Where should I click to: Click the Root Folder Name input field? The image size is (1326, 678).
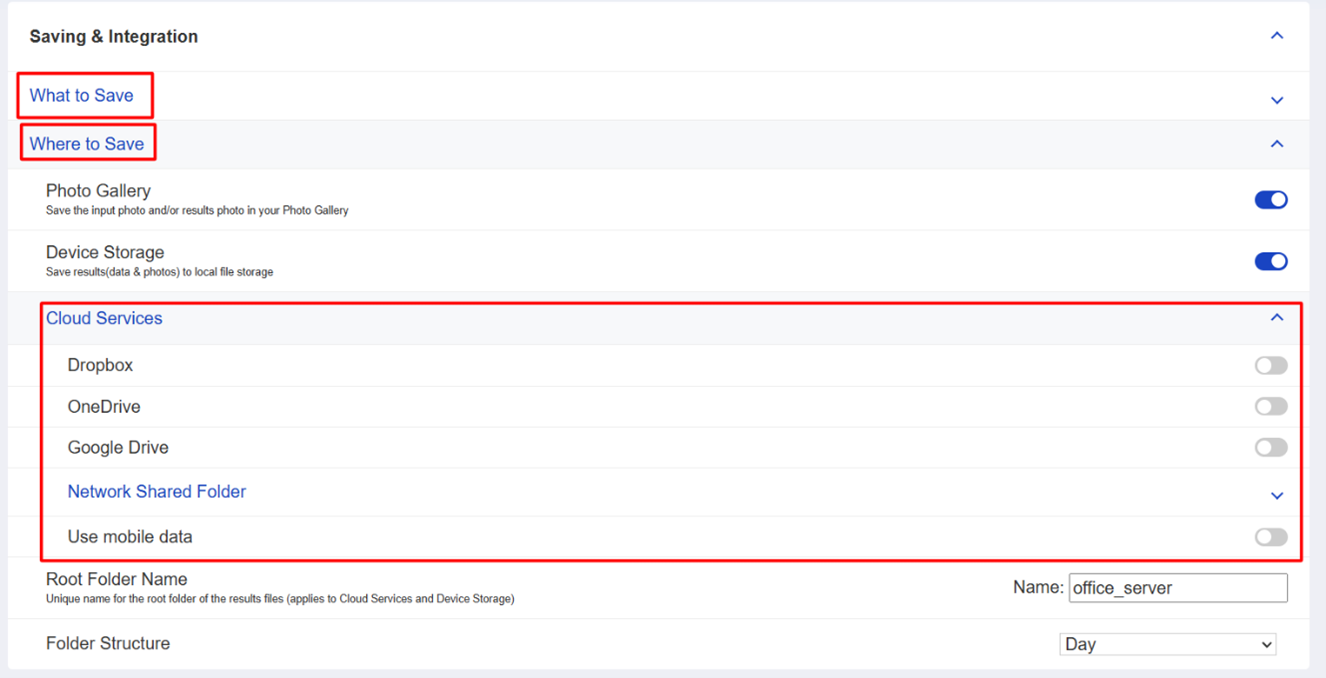pyautogui.click(x=1177, y=588)
